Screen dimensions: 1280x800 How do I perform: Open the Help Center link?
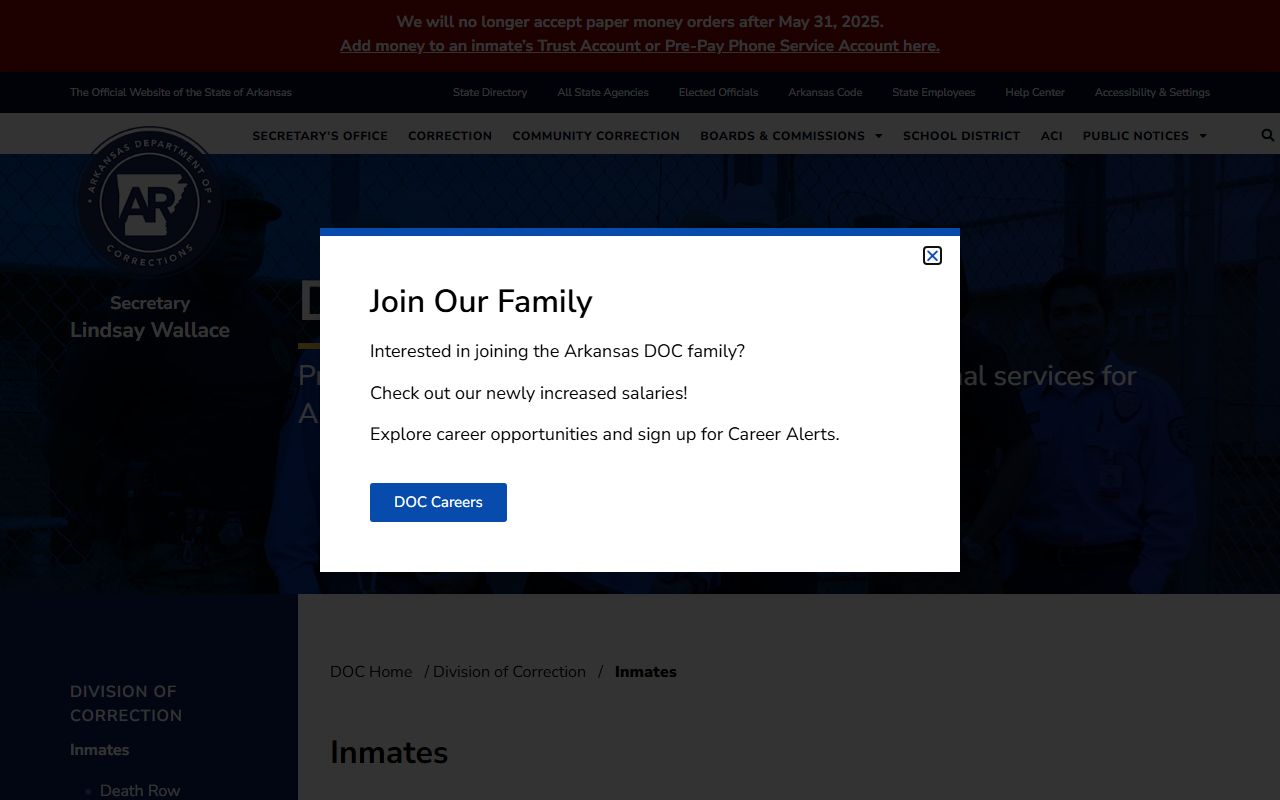pos(1035,92)
